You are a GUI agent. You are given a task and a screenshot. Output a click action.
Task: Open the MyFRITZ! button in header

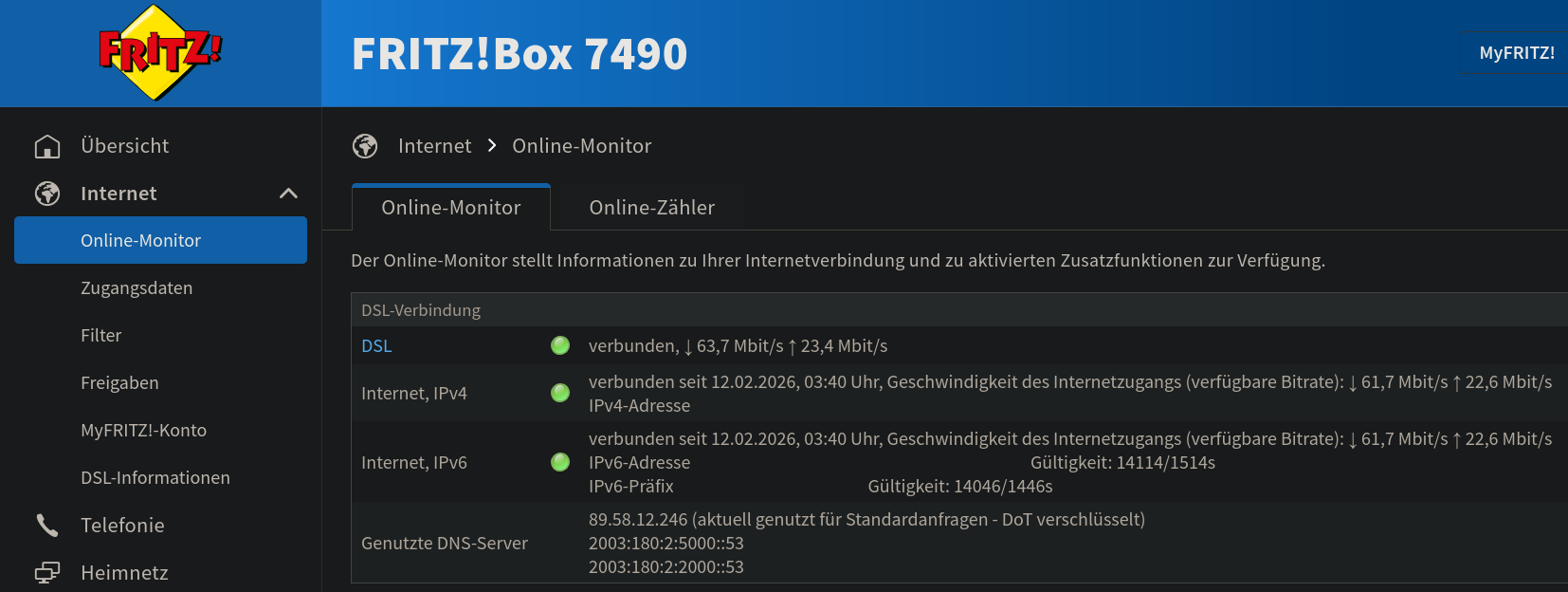pos(1516,53)
